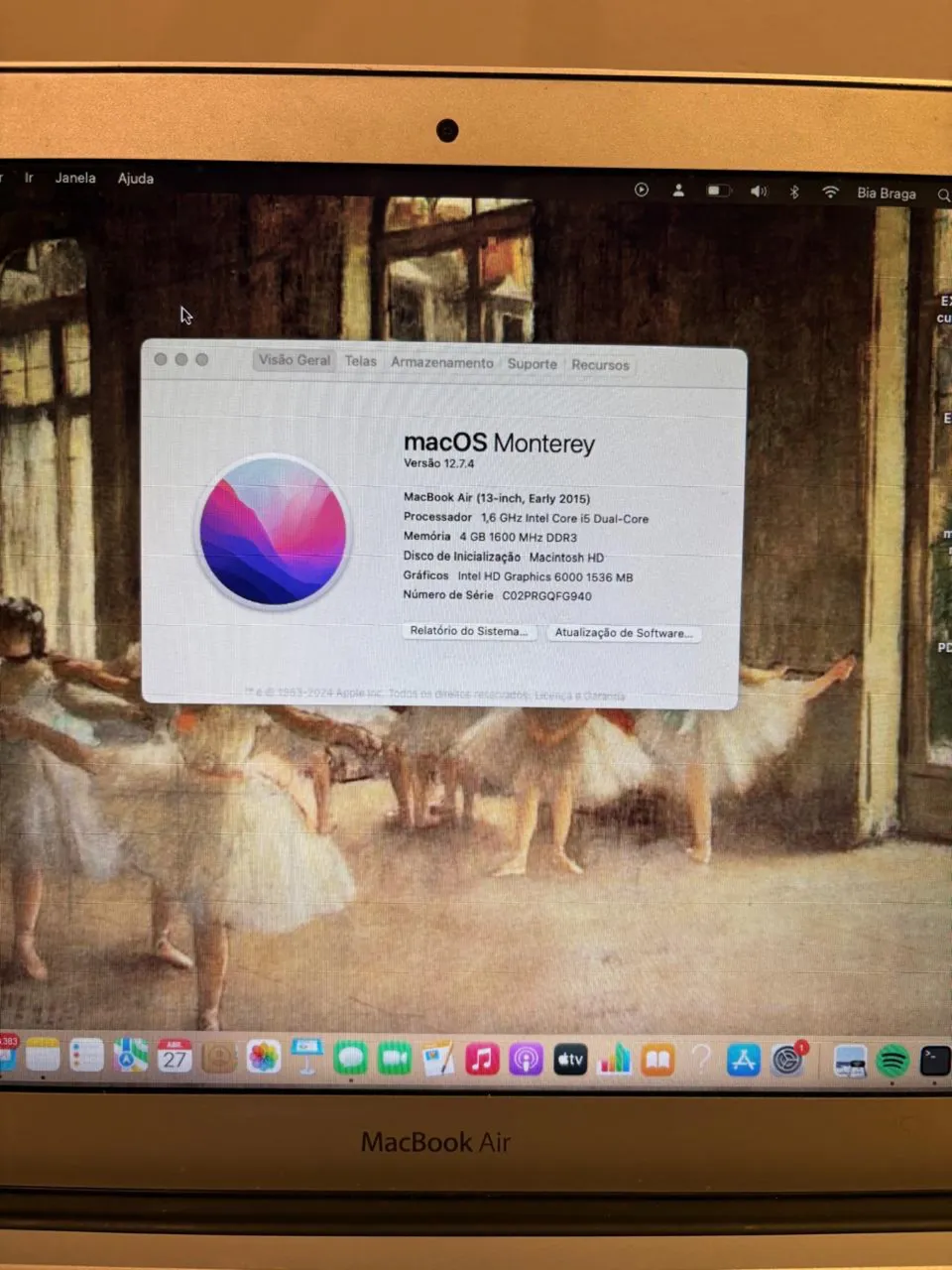Launch Preview from the dock
Screen dimensions: 952x1270
pos(850,1062)
